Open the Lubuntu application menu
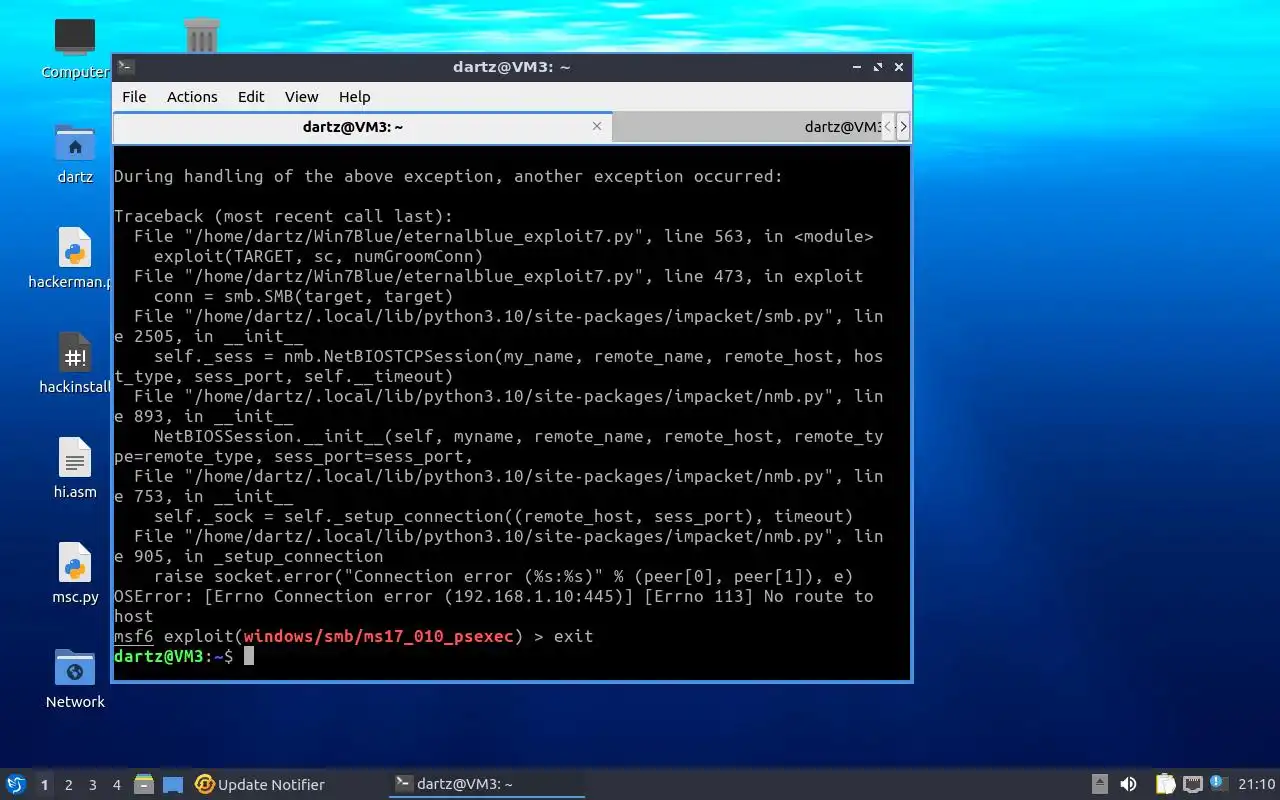The image size is (1280, 800). pyautogui.click(x=16, y=784)
